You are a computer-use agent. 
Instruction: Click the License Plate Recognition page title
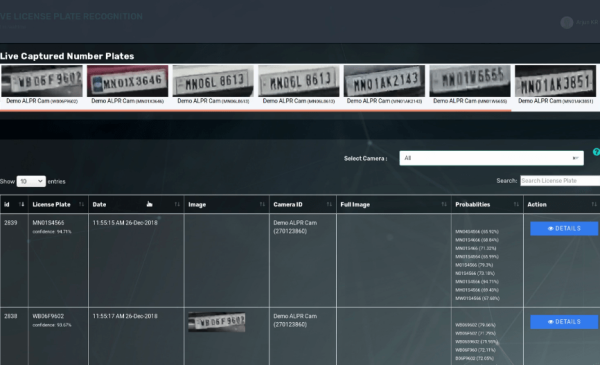click(x=71, y=16)
